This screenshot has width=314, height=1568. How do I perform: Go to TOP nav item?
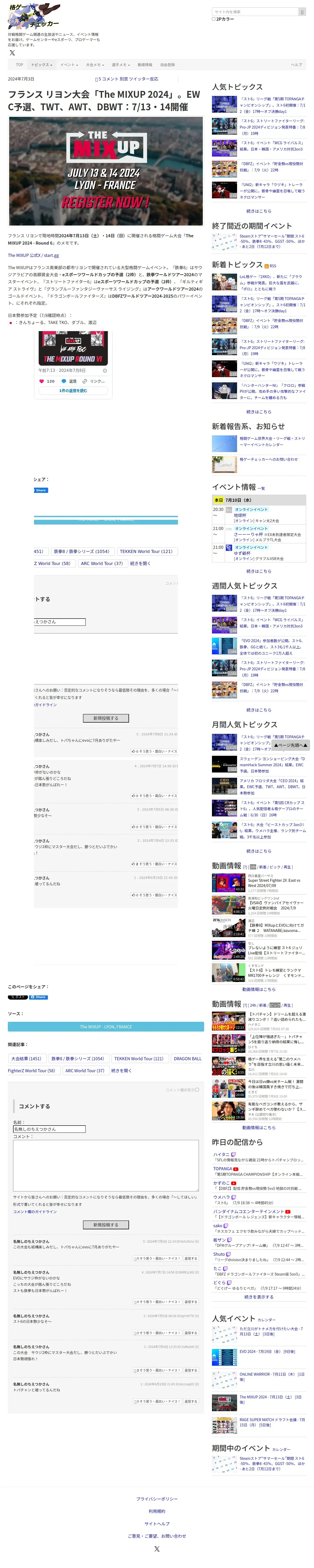pos(20,65)
